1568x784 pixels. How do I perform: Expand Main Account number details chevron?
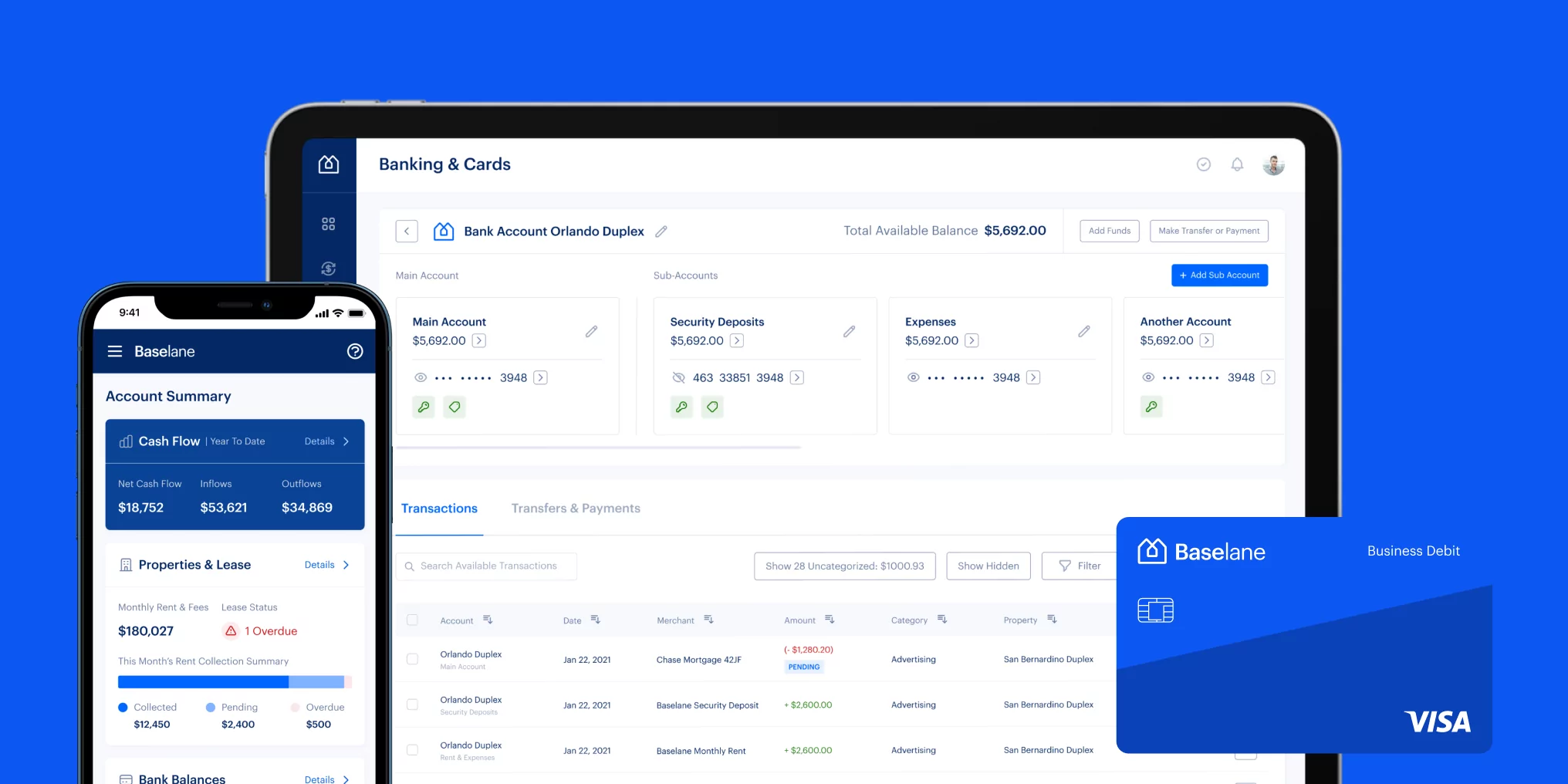541,377
